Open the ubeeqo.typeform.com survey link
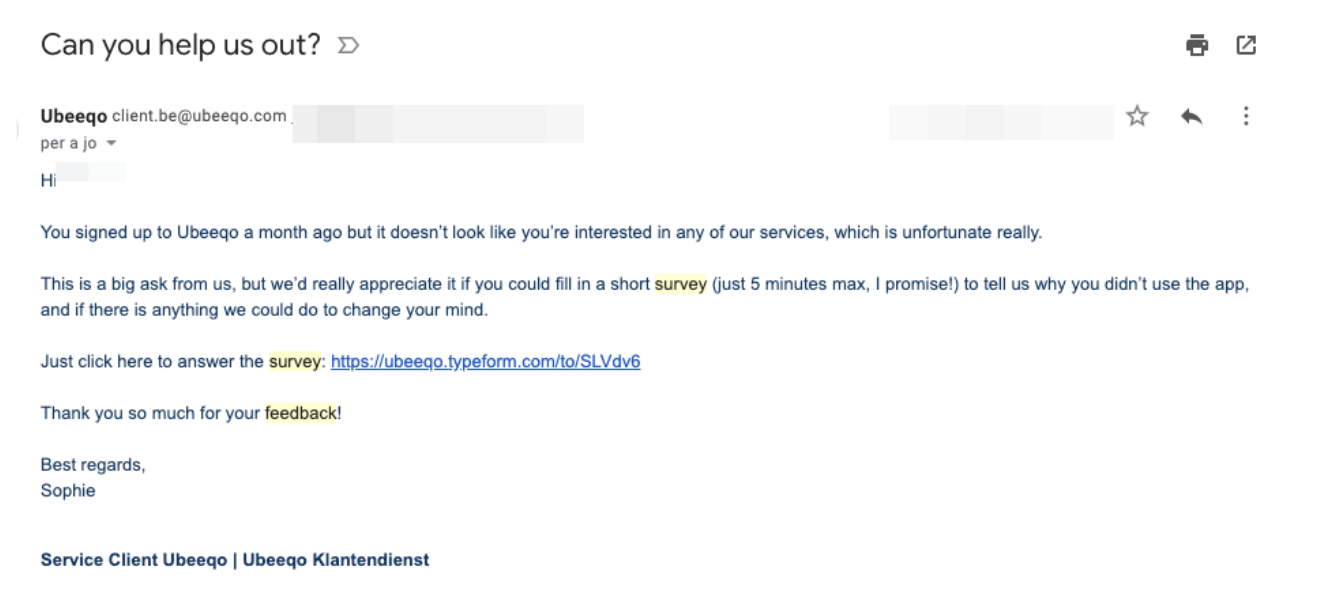The height and width of the screenshot is (598, 1320). pos(485,362)
